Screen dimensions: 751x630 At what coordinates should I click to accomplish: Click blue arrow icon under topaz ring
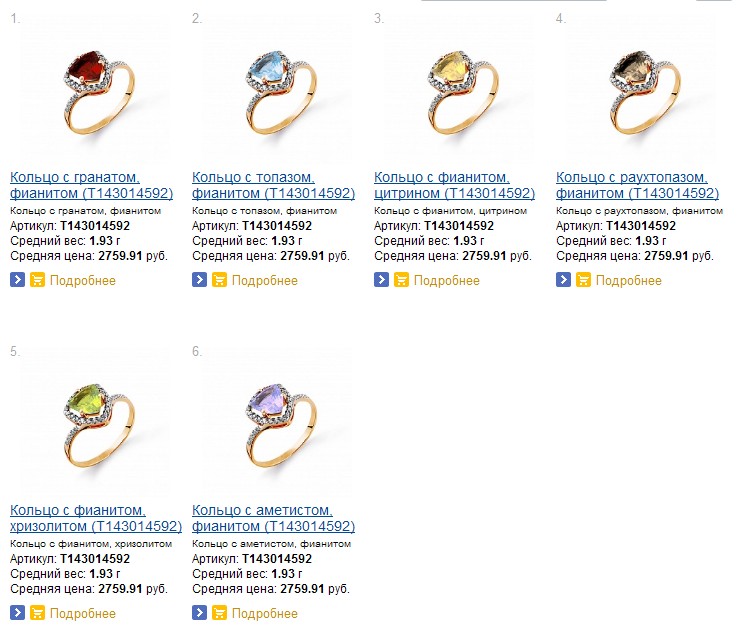[x=199, y=280]
